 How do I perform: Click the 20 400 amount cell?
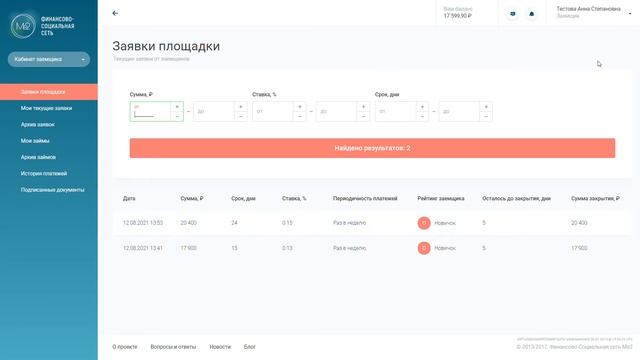pyautogui.click(x=189, y=223)
